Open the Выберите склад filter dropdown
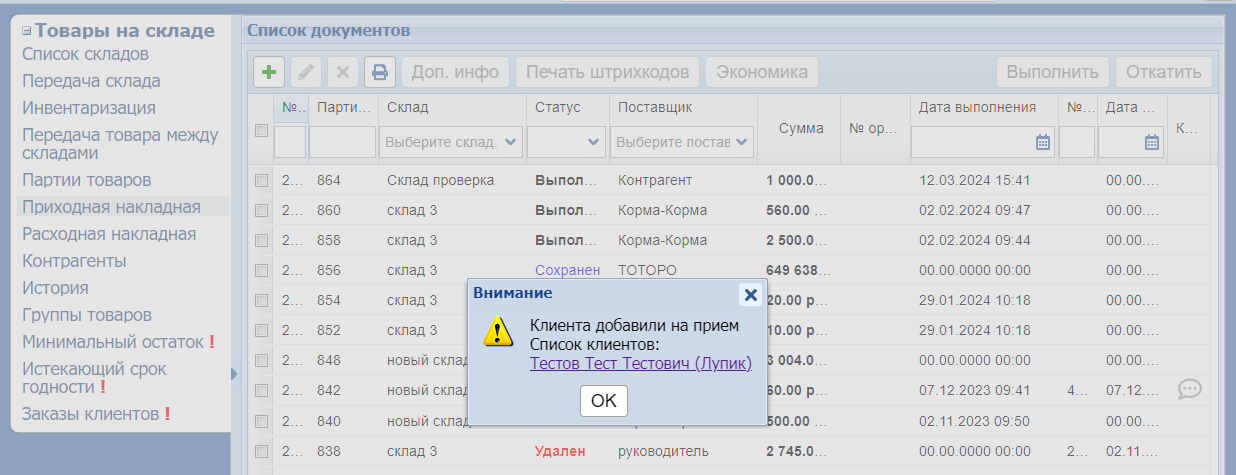 [x=451, y=142]
